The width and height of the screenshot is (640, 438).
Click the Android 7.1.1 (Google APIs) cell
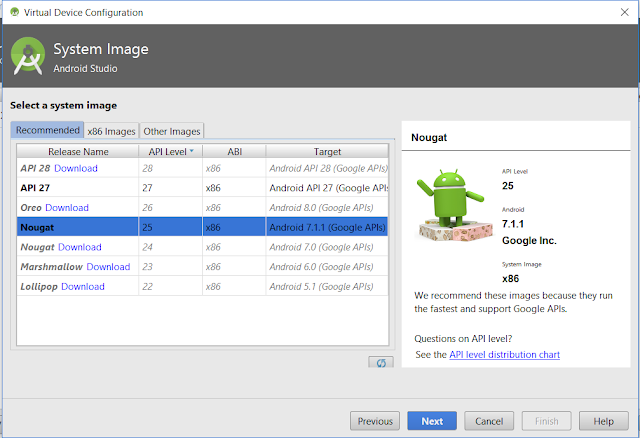pos(327,227)
